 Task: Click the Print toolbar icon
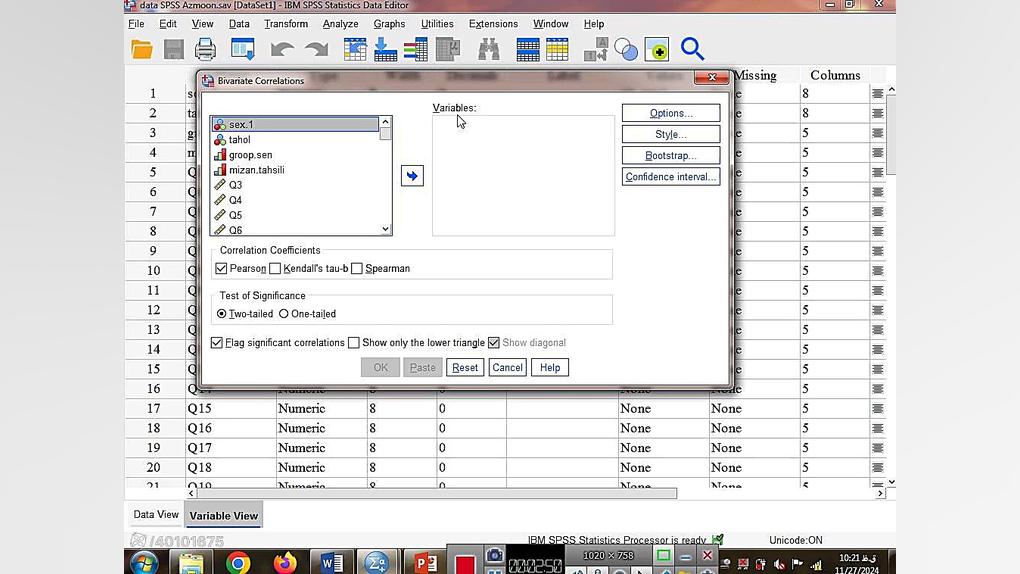point(205,49)
